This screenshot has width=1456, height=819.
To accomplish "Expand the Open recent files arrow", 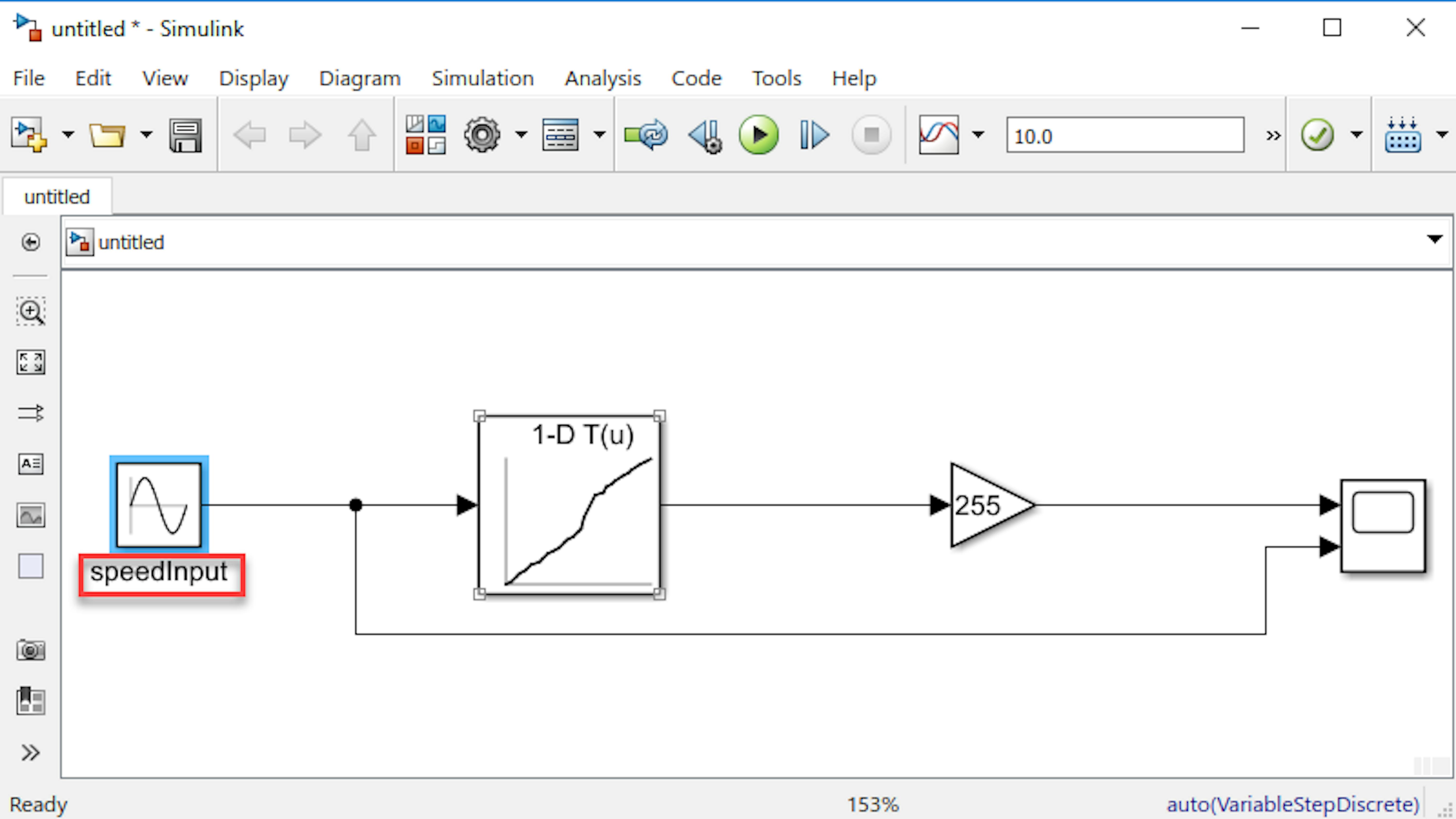I will [146, 135].
